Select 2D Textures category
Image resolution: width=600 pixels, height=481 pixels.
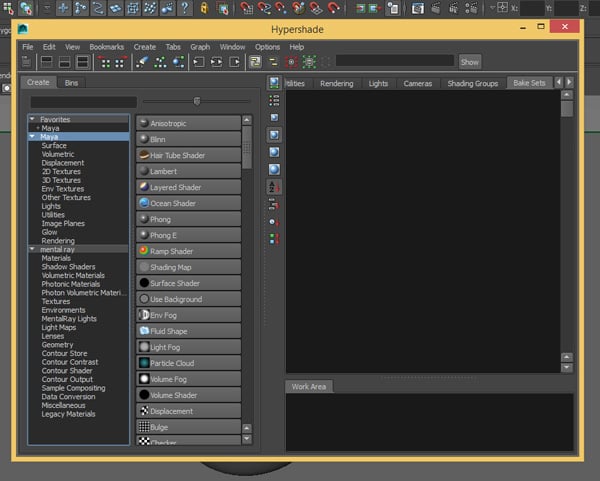[x=61, y=171]
